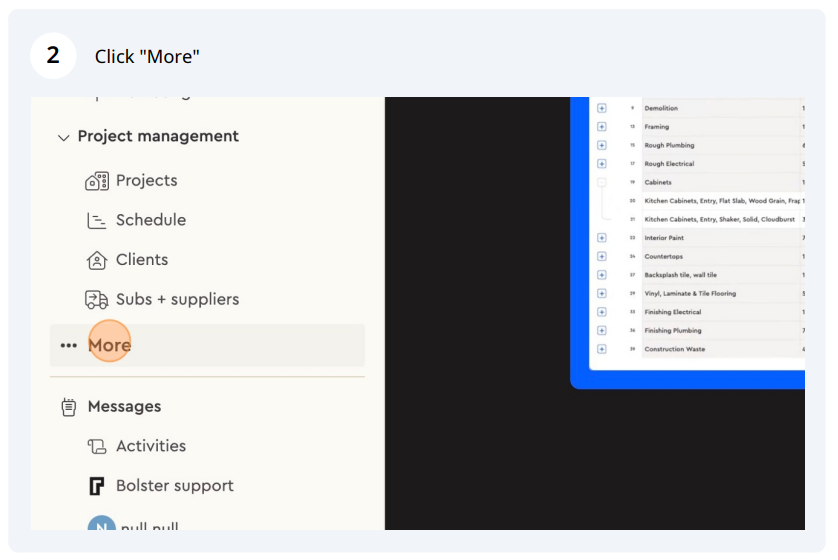Select the Framing item name

coord(657,127)
